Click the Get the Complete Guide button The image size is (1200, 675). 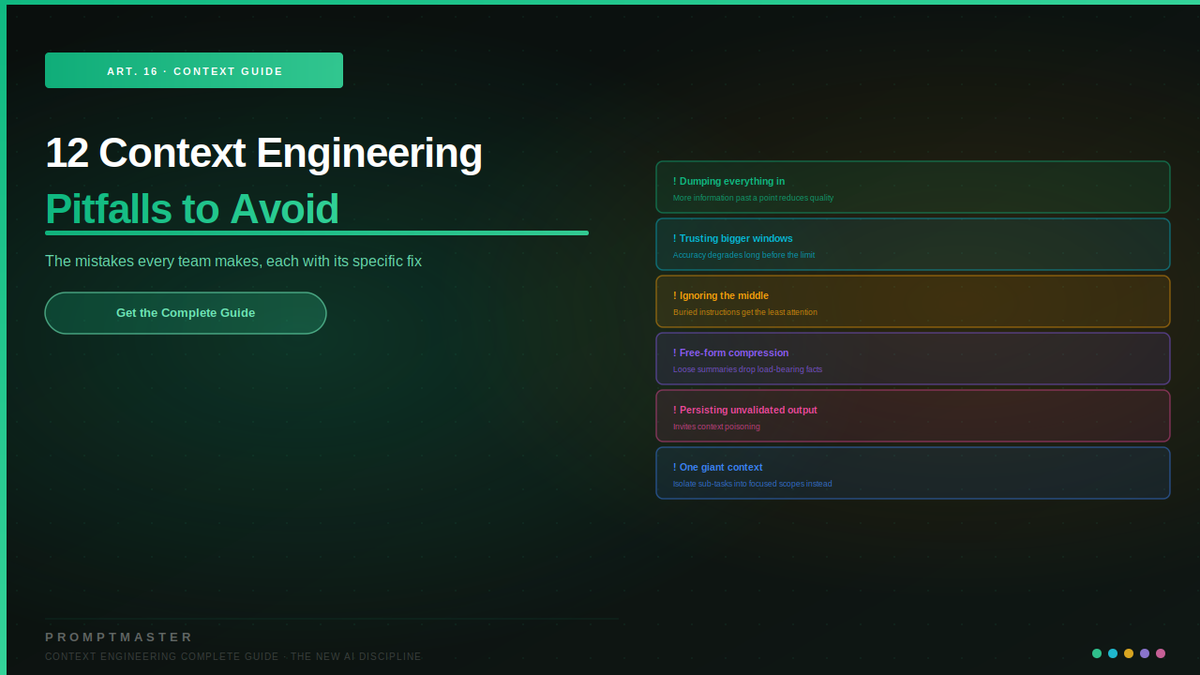(x=185, y=313)
